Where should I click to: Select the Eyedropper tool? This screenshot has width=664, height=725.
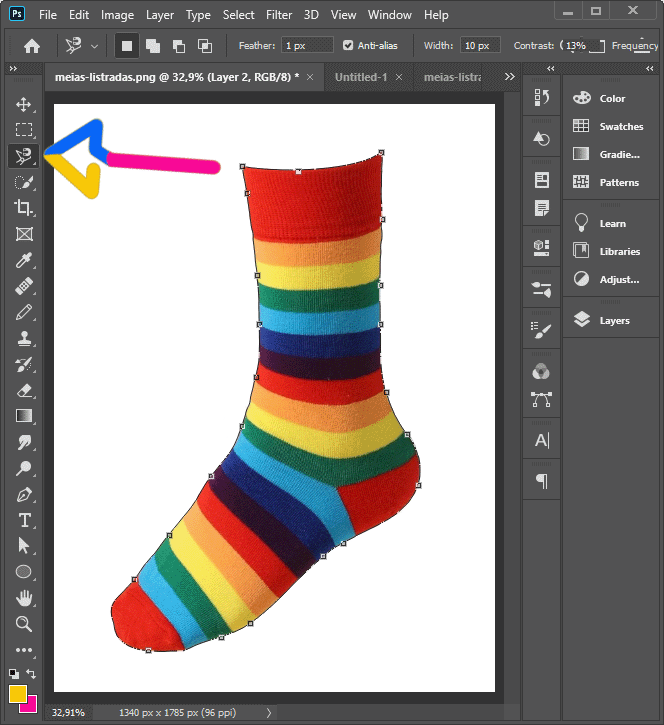pyautogui.click(x=24, y=260)
